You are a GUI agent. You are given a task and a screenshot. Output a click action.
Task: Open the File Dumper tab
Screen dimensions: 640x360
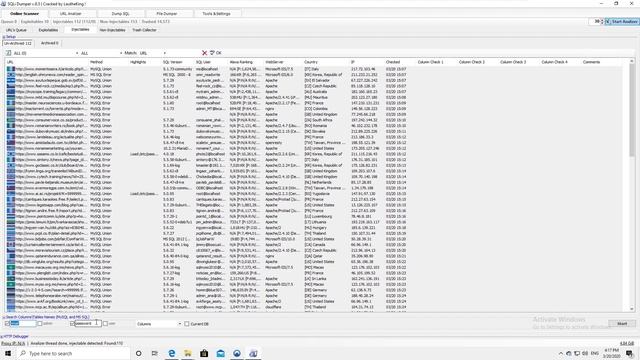click(x=167, y=13)
